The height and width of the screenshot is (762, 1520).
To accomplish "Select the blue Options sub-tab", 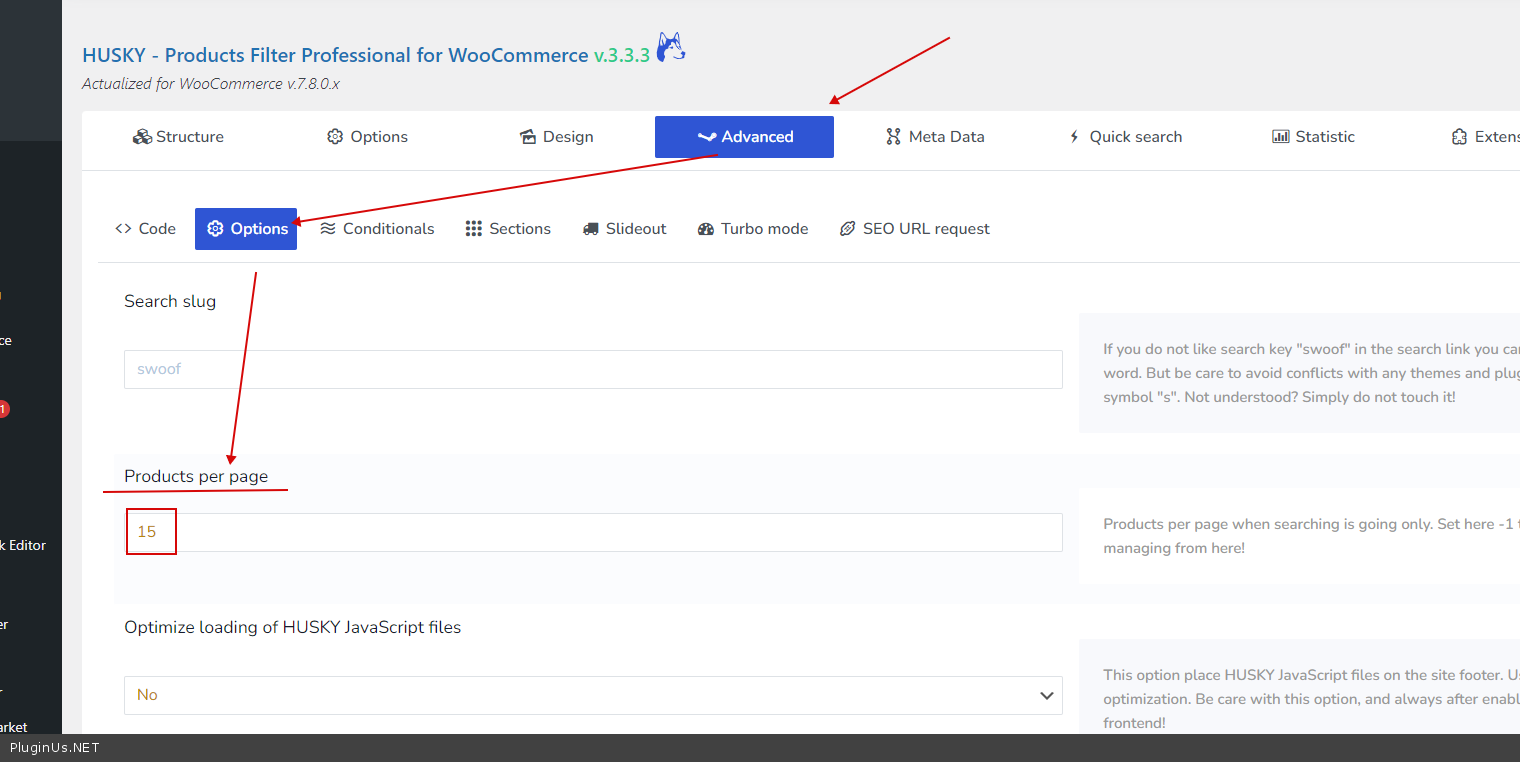I will [246, 229].
